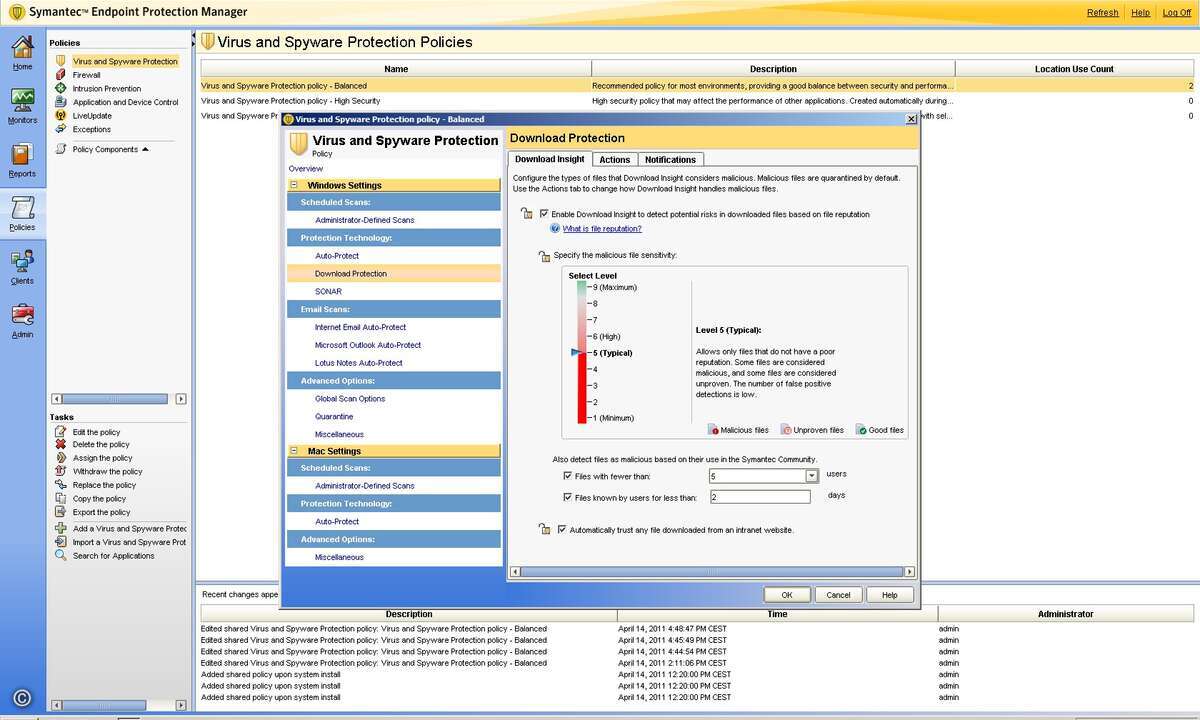Collapse Mac Settings section
This screenshot has width=1200, height=720.
(294, 451)
